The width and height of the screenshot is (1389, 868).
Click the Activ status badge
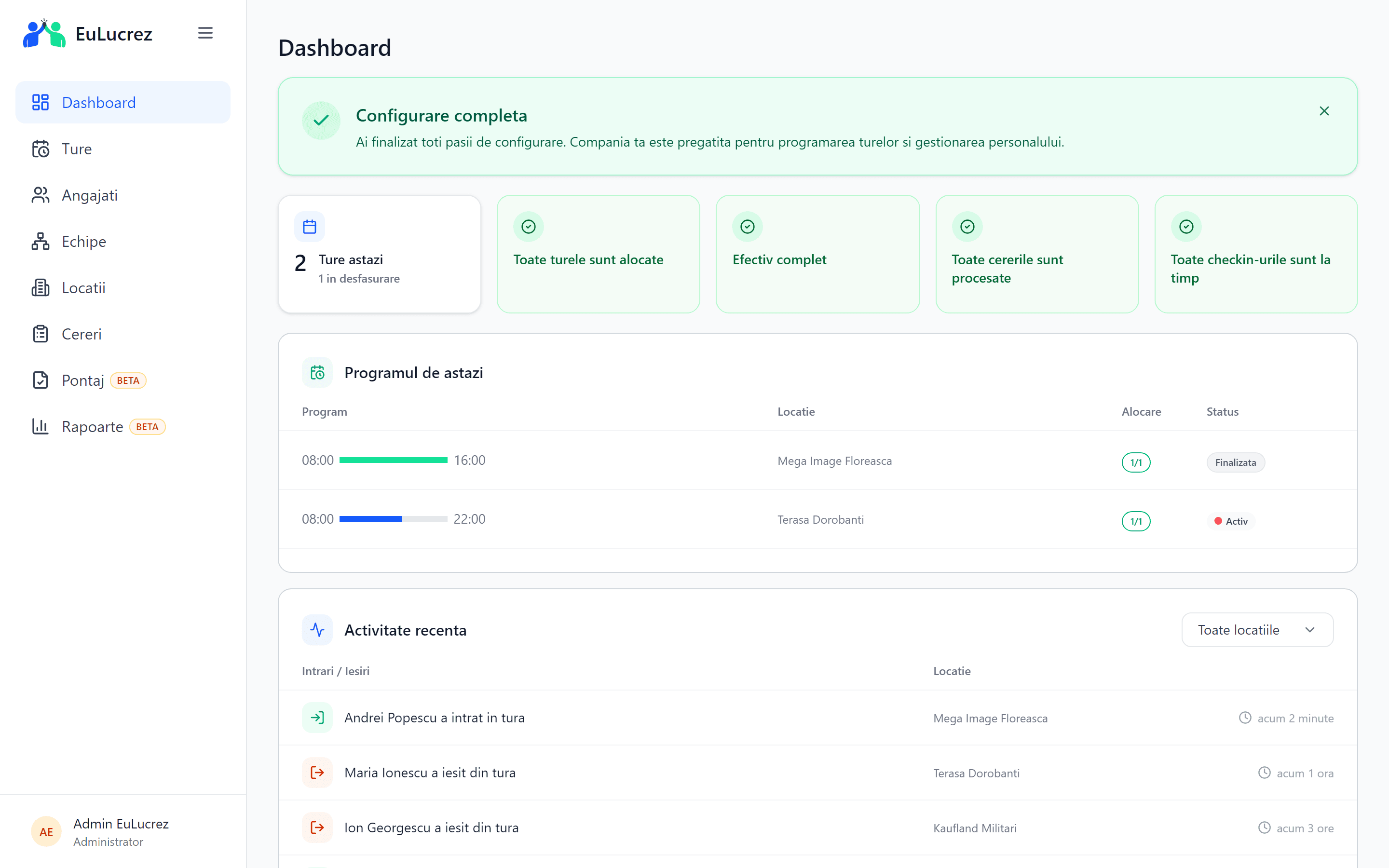[1231, 521]
